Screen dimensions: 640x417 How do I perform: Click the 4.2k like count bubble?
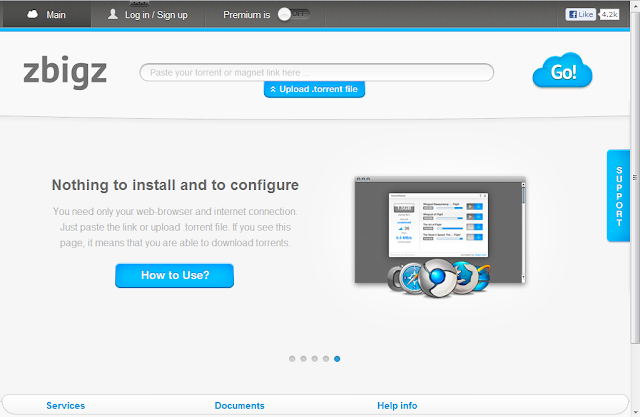point(609,14)
